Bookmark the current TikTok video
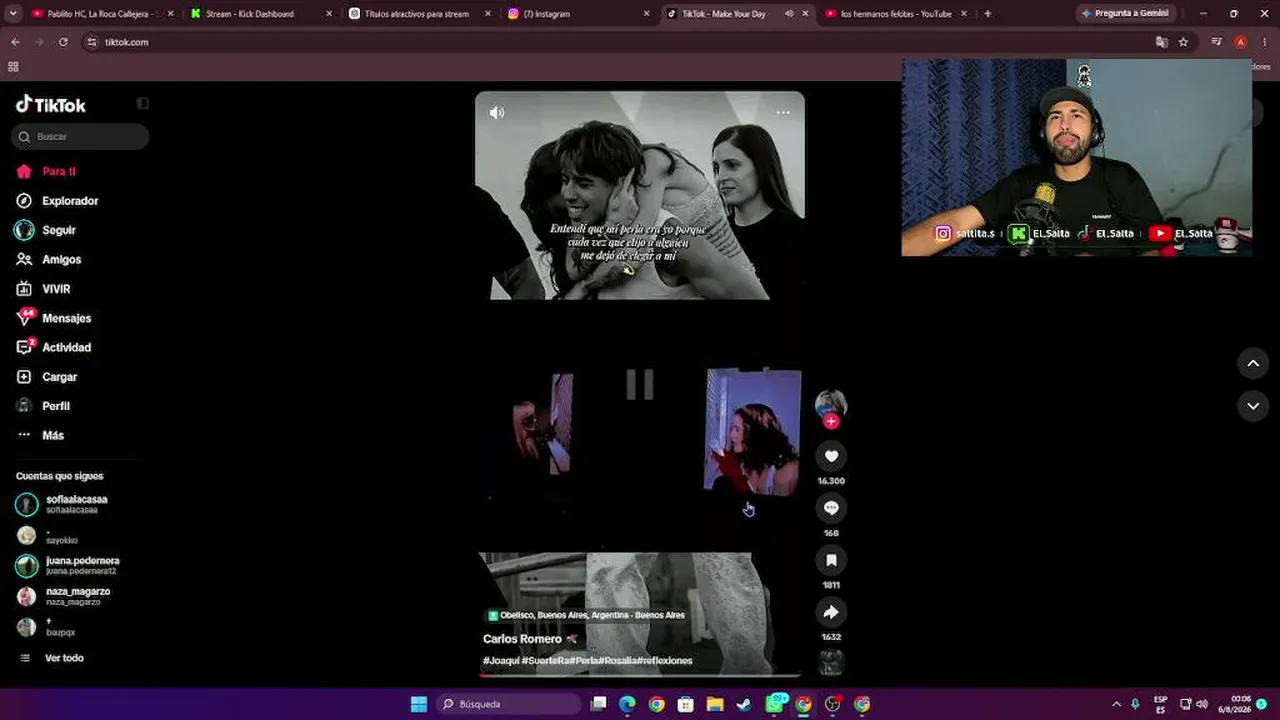Image resolution: width=1280 pixels, height=720 pixels. (831, 560)
